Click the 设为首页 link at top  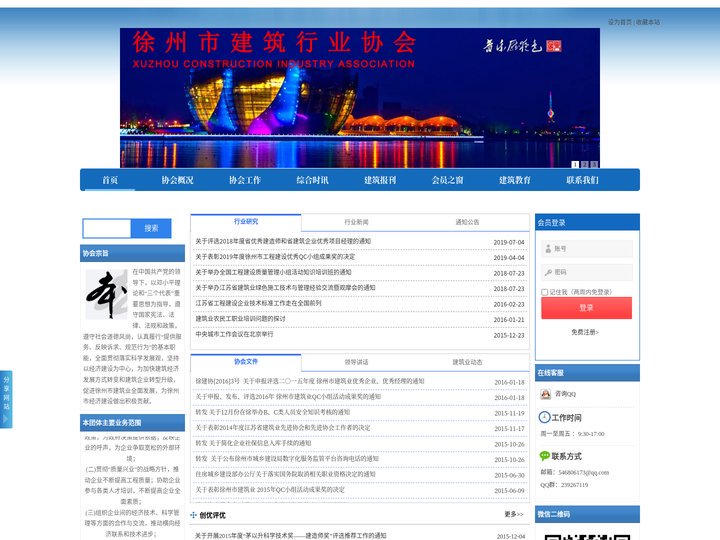619,22
